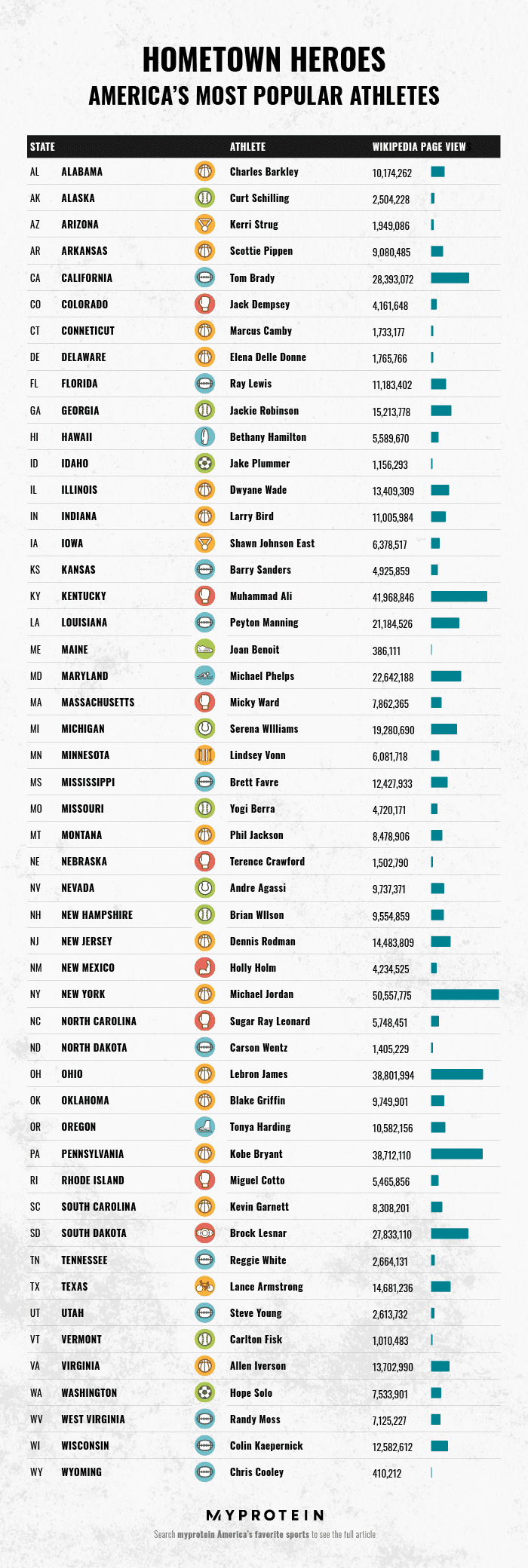Viewport: 528px width, 1568px height.
Task: Click the Lebron James athlete name
Action: click(x=259, y=1074)
